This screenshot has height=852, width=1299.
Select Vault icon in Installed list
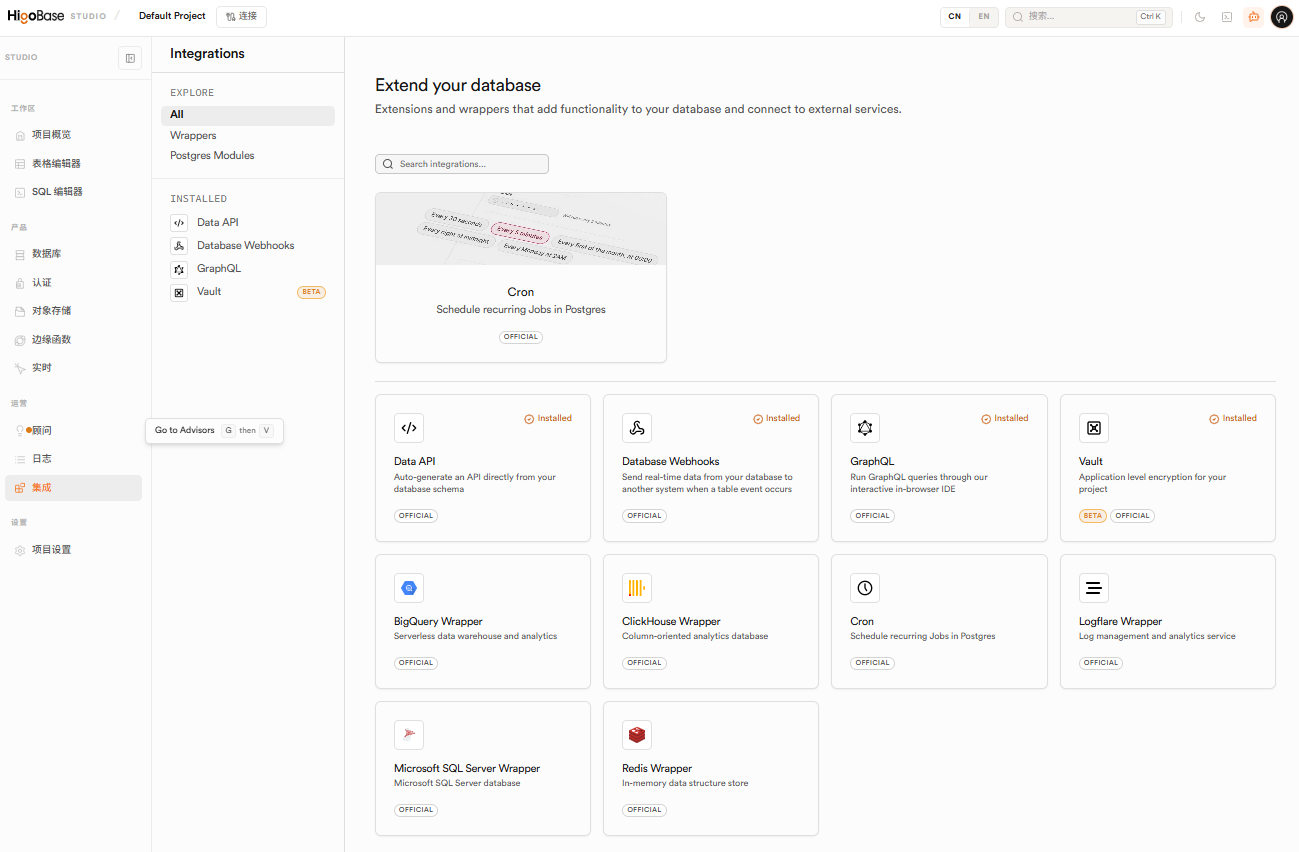click(x=179, y=293)
